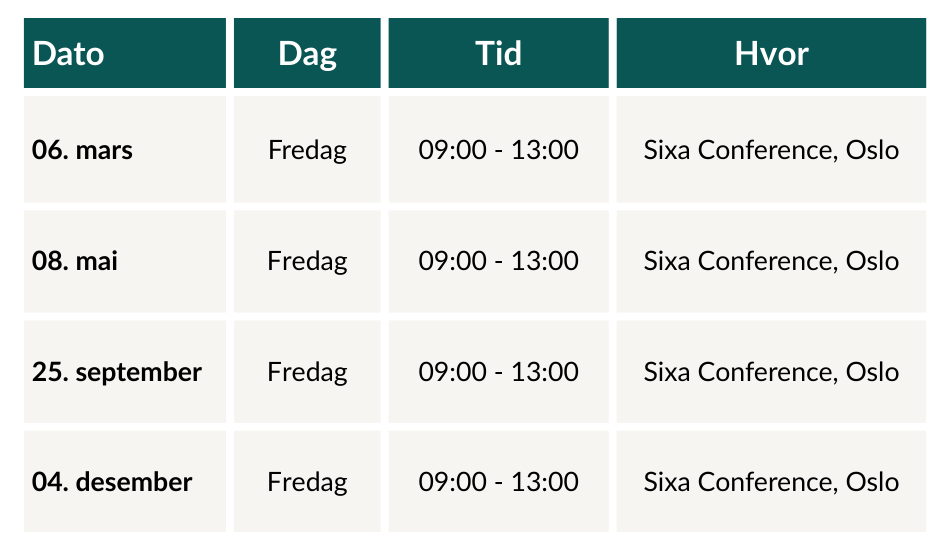This screenshot has height=550, width=950.
Task: Click the time cell for 08. mai
Action: tap(499, 261)
